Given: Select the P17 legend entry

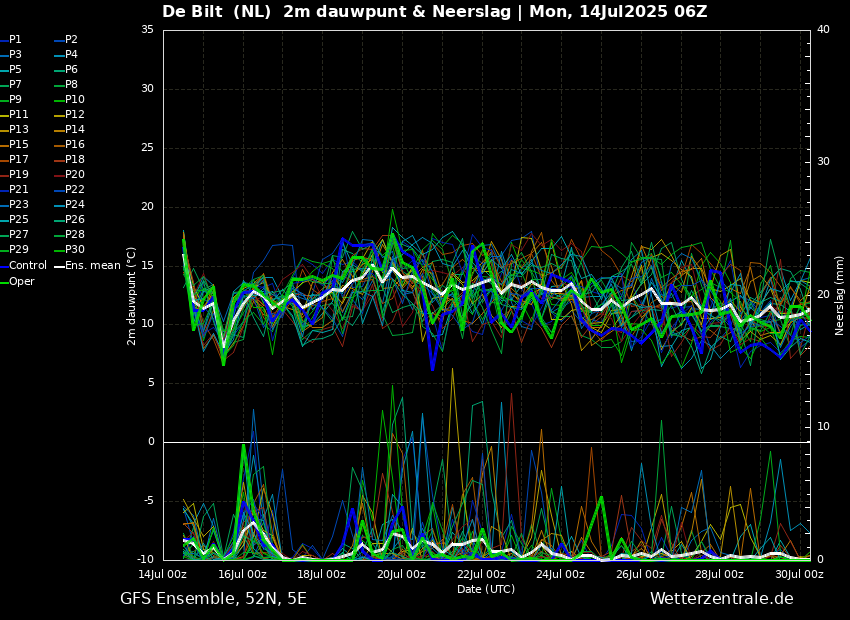Looking at the screenshot, I should pyautogui.click(x=14, y=159).
